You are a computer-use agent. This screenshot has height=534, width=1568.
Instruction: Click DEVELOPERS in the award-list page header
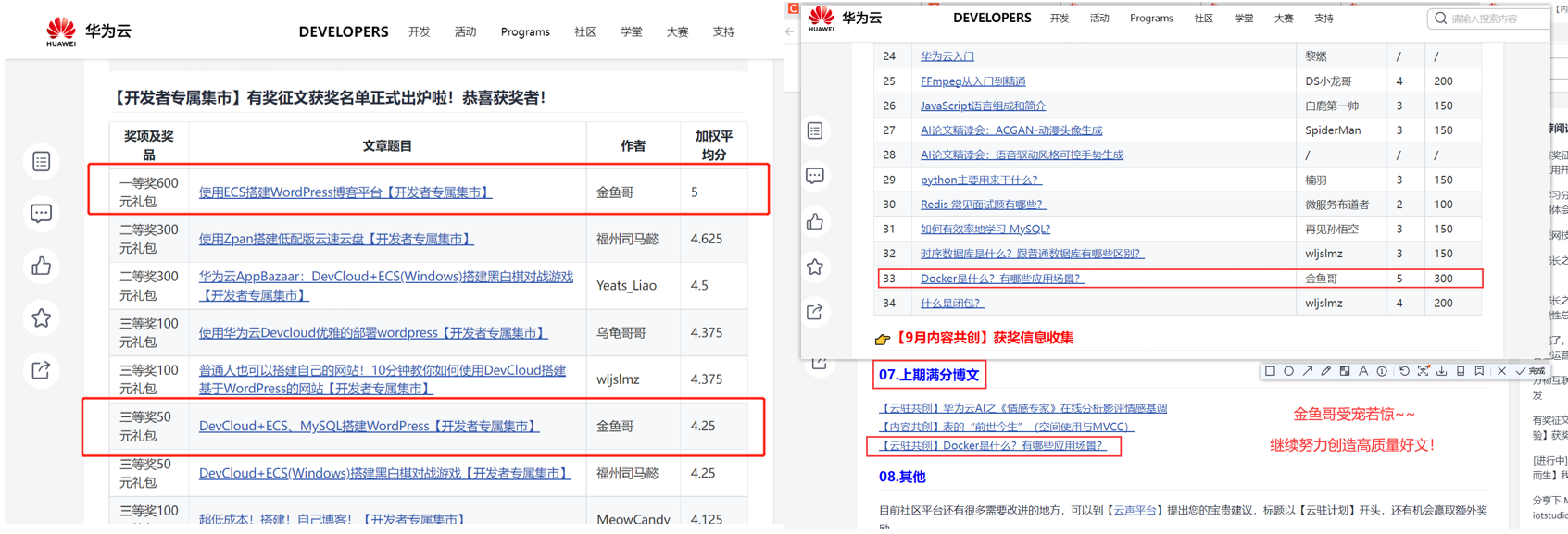click(x=344, y=31)
